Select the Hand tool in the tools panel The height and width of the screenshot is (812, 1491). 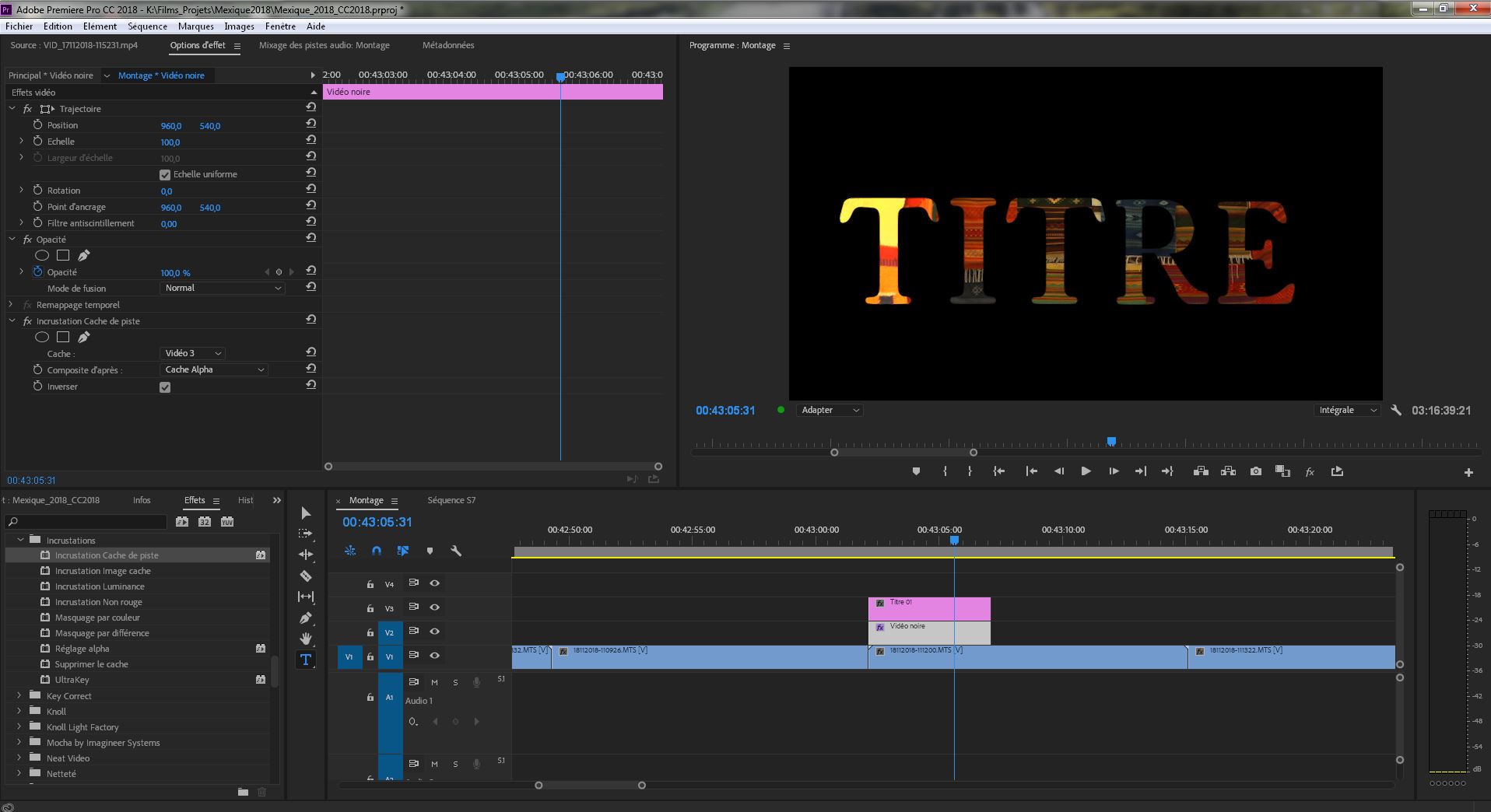(x=306, y=639)
